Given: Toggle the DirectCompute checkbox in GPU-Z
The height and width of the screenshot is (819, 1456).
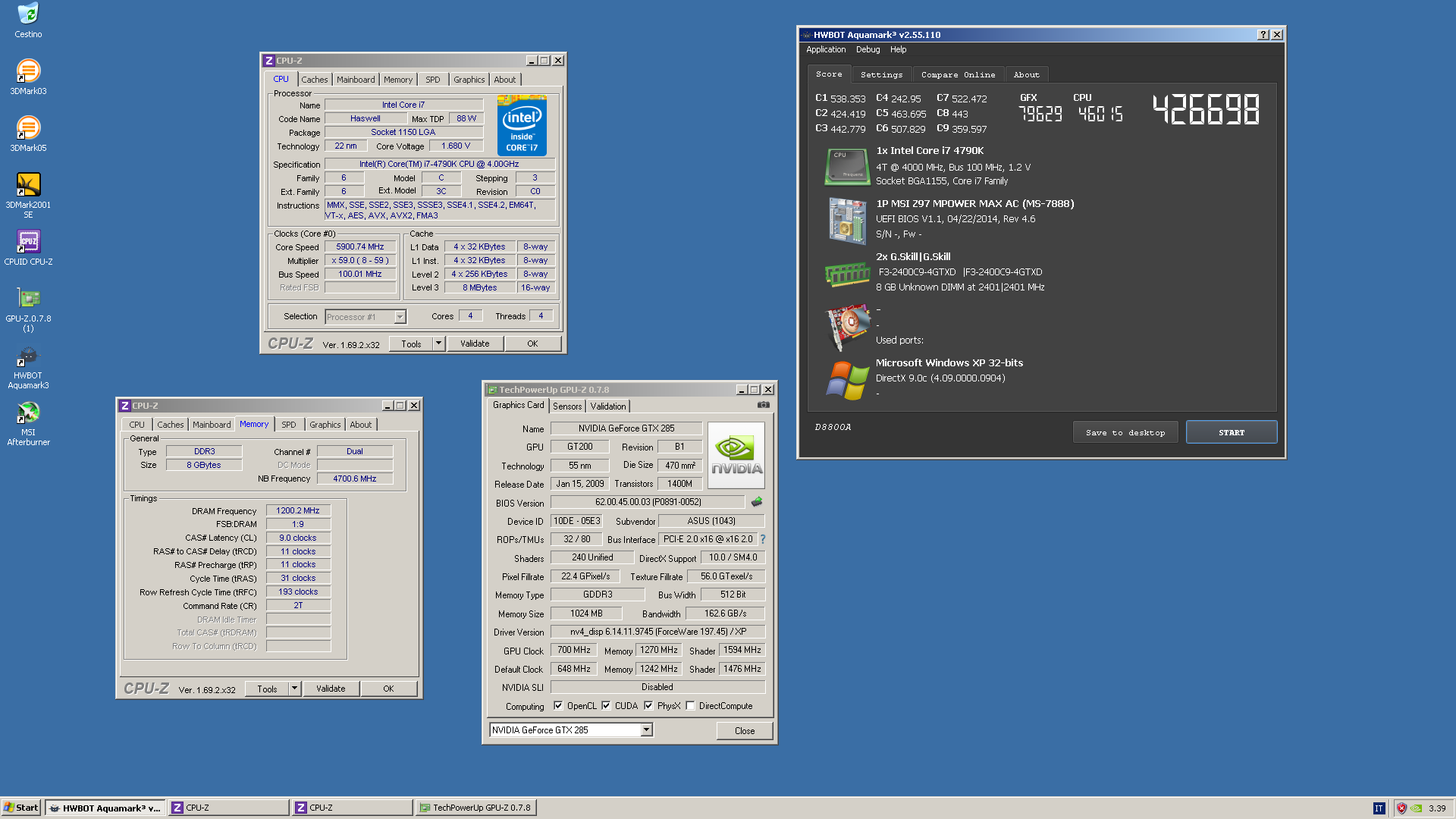Looking at the screenshot, I should coord(690,706).
